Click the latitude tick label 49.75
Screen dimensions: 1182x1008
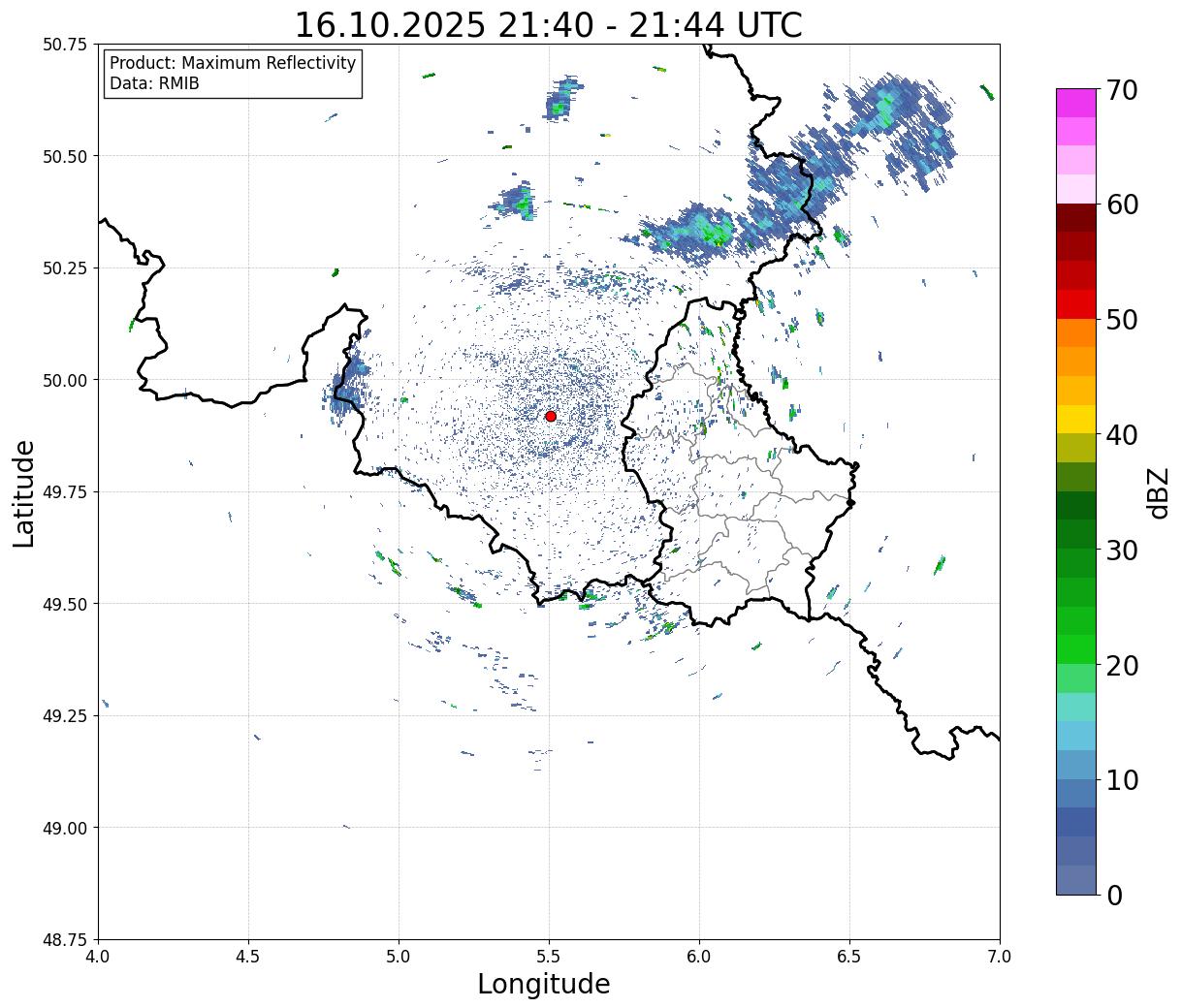click(x=65, y=492)
